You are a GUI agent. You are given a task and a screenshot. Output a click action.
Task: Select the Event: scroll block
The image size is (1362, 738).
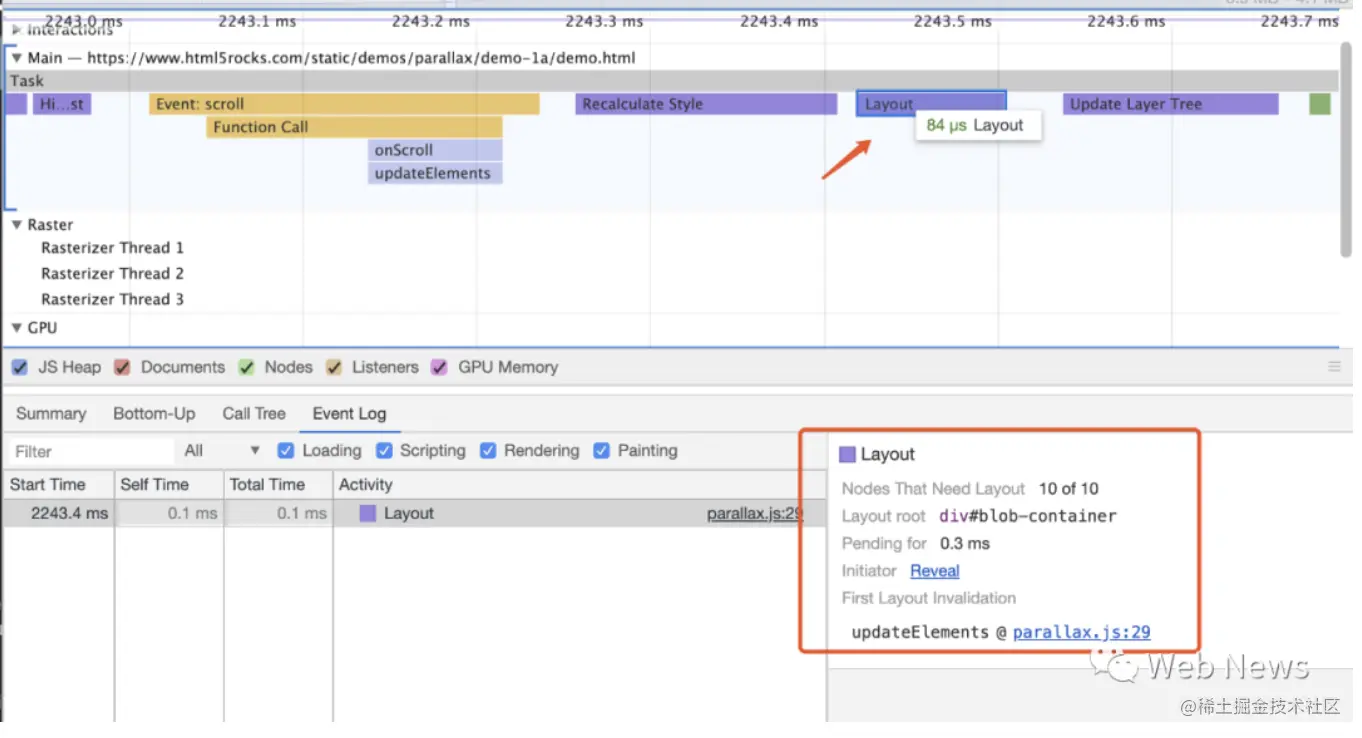344,104
